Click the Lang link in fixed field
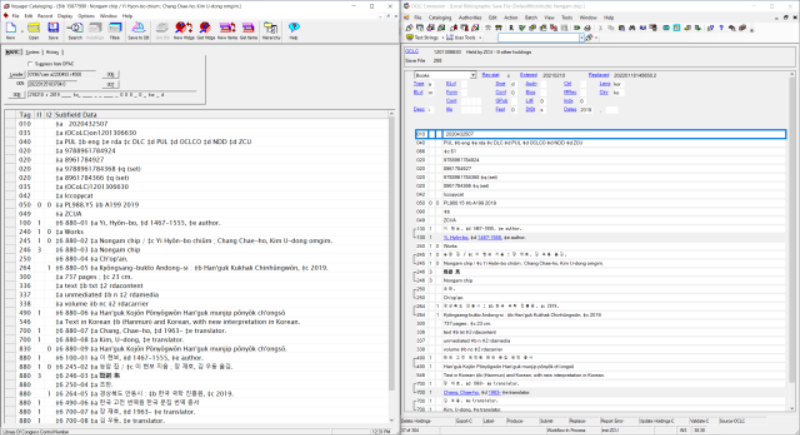Viewport: 800px width, 435px height. point(605,84)
